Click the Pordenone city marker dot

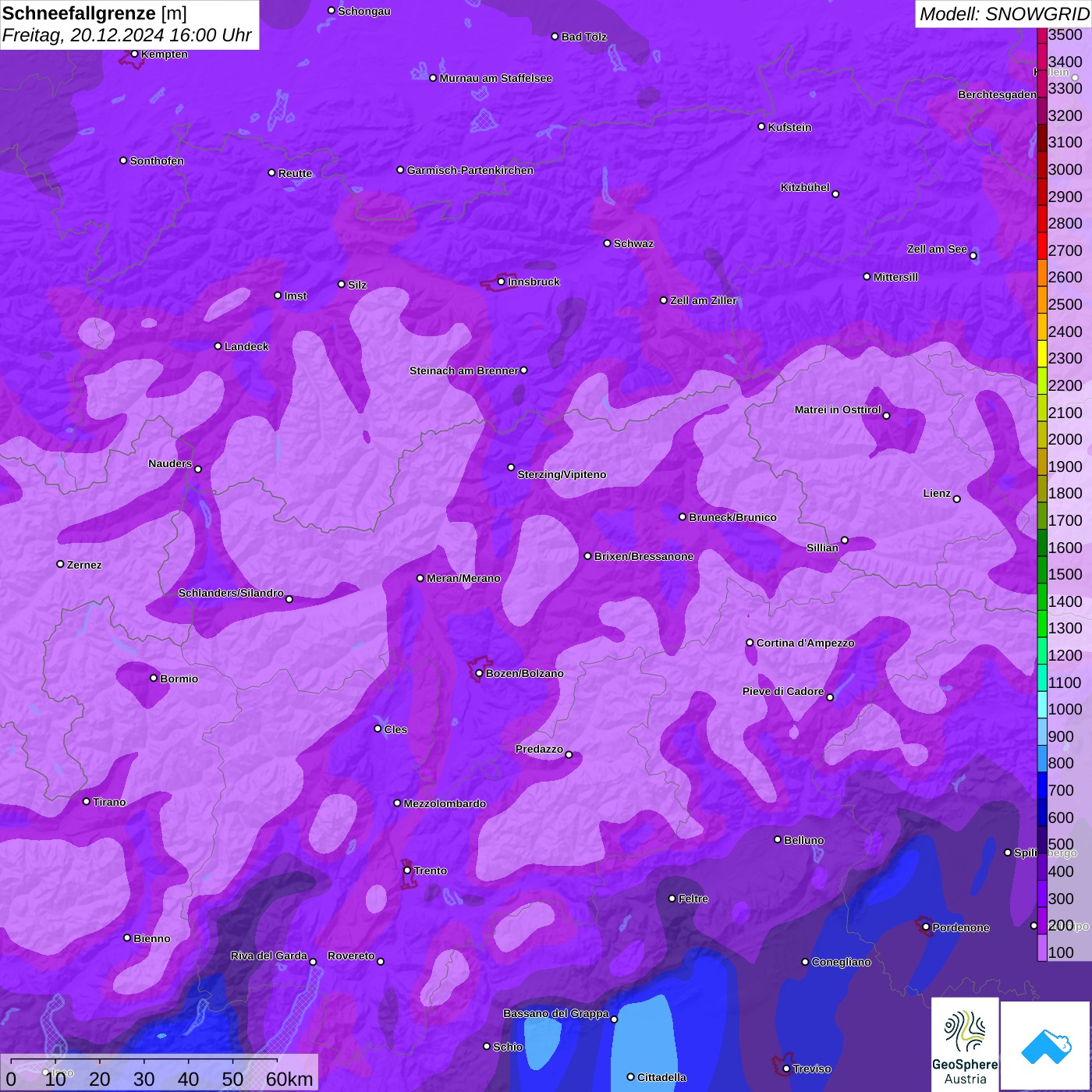pos(926,927)
